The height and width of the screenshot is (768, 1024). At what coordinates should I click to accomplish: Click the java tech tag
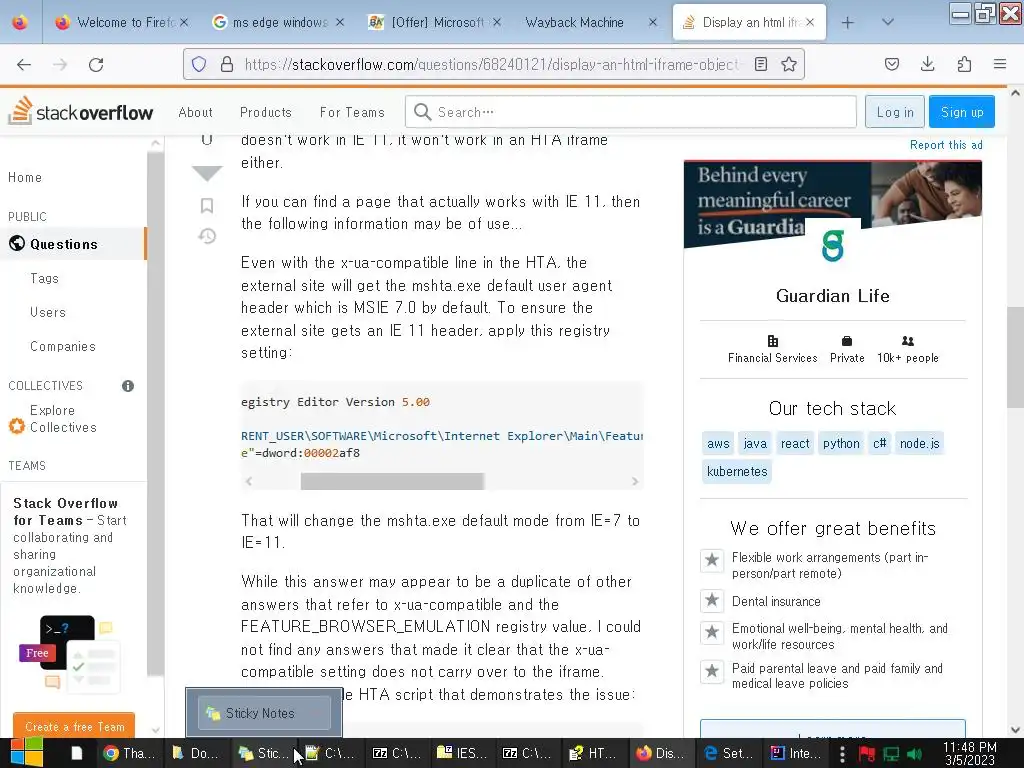[x=755, y=443]
